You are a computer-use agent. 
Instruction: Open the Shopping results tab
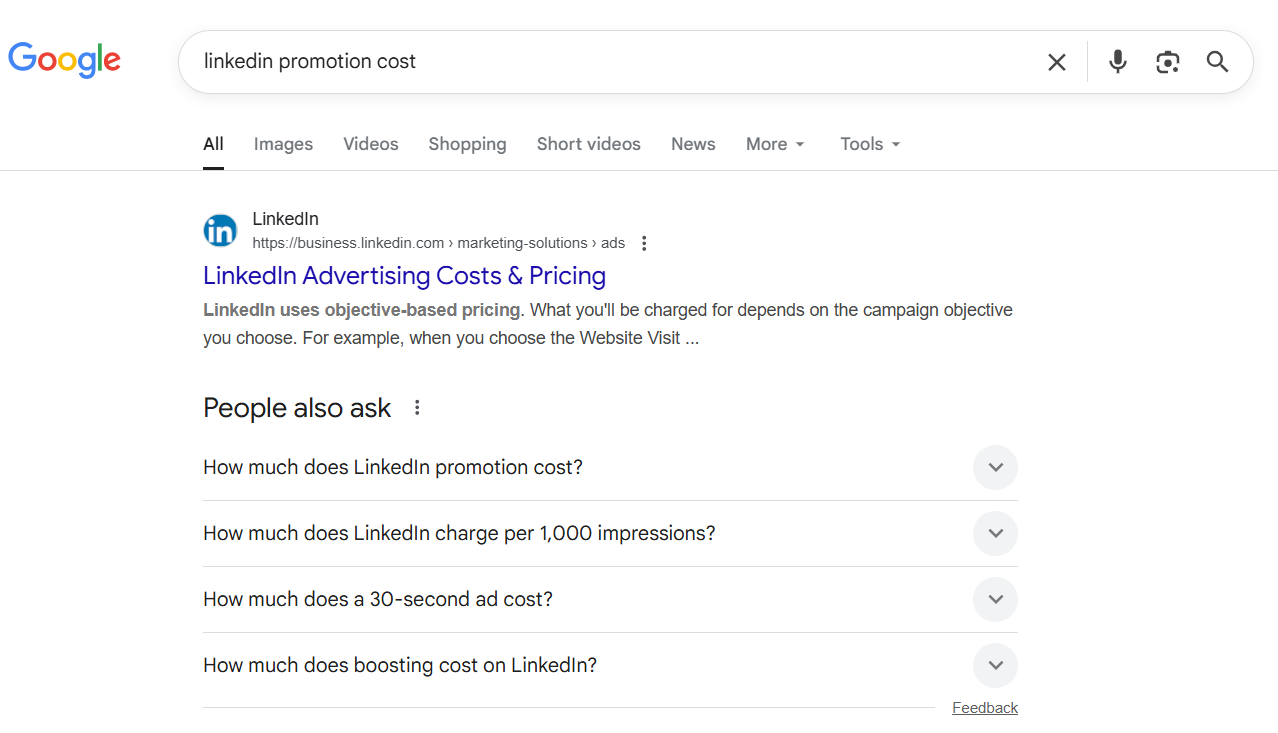467,144
